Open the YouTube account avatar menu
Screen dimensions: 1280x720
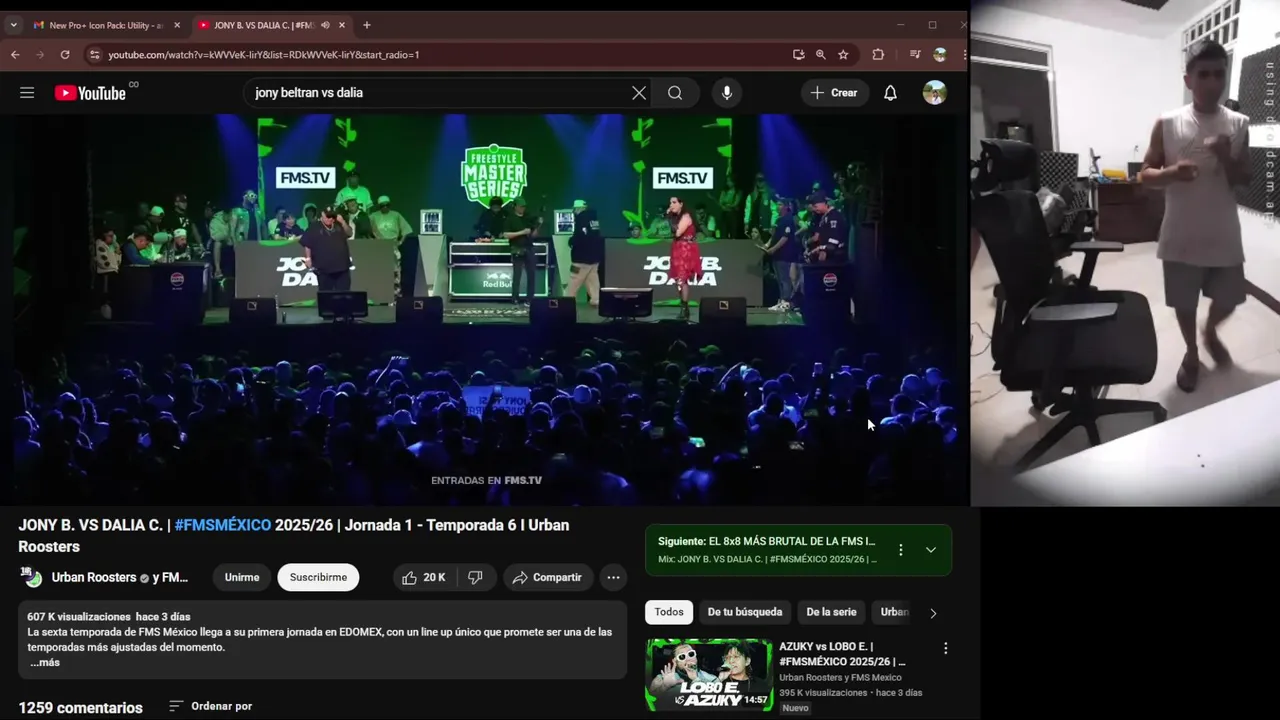(934, 93)
